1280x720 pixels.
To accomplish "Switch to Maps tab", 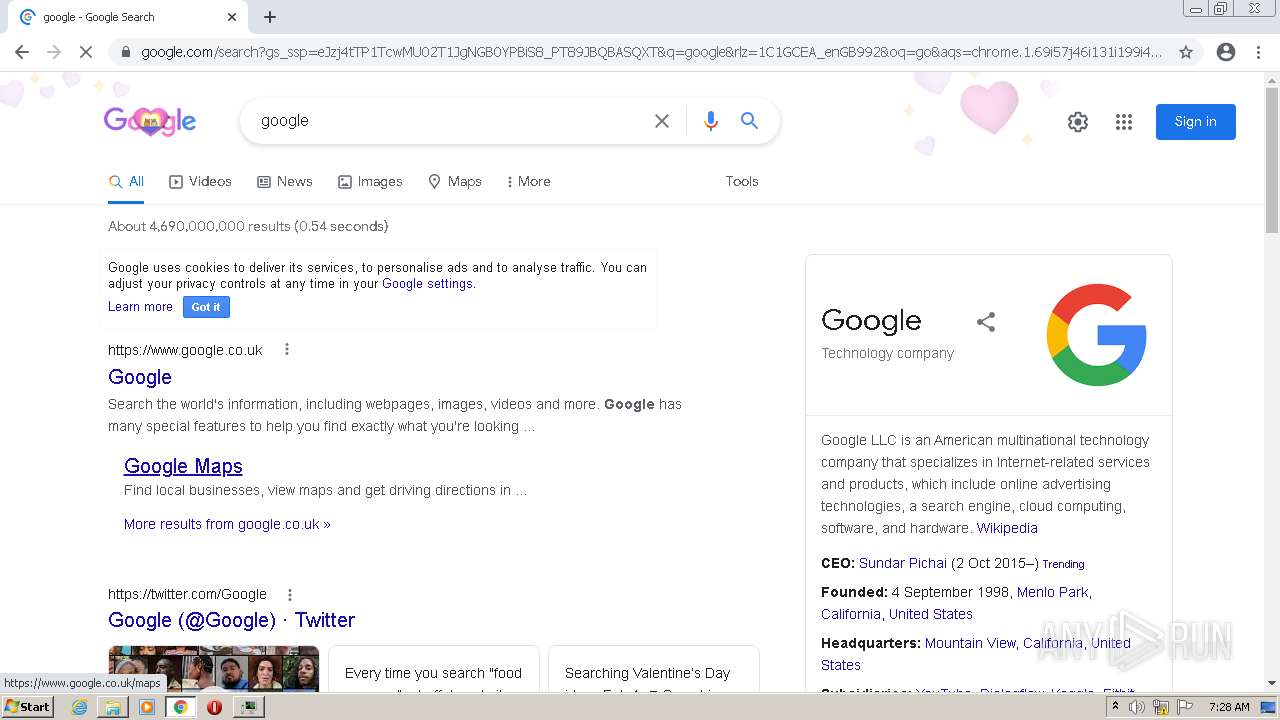I will (x=455, y=182).
